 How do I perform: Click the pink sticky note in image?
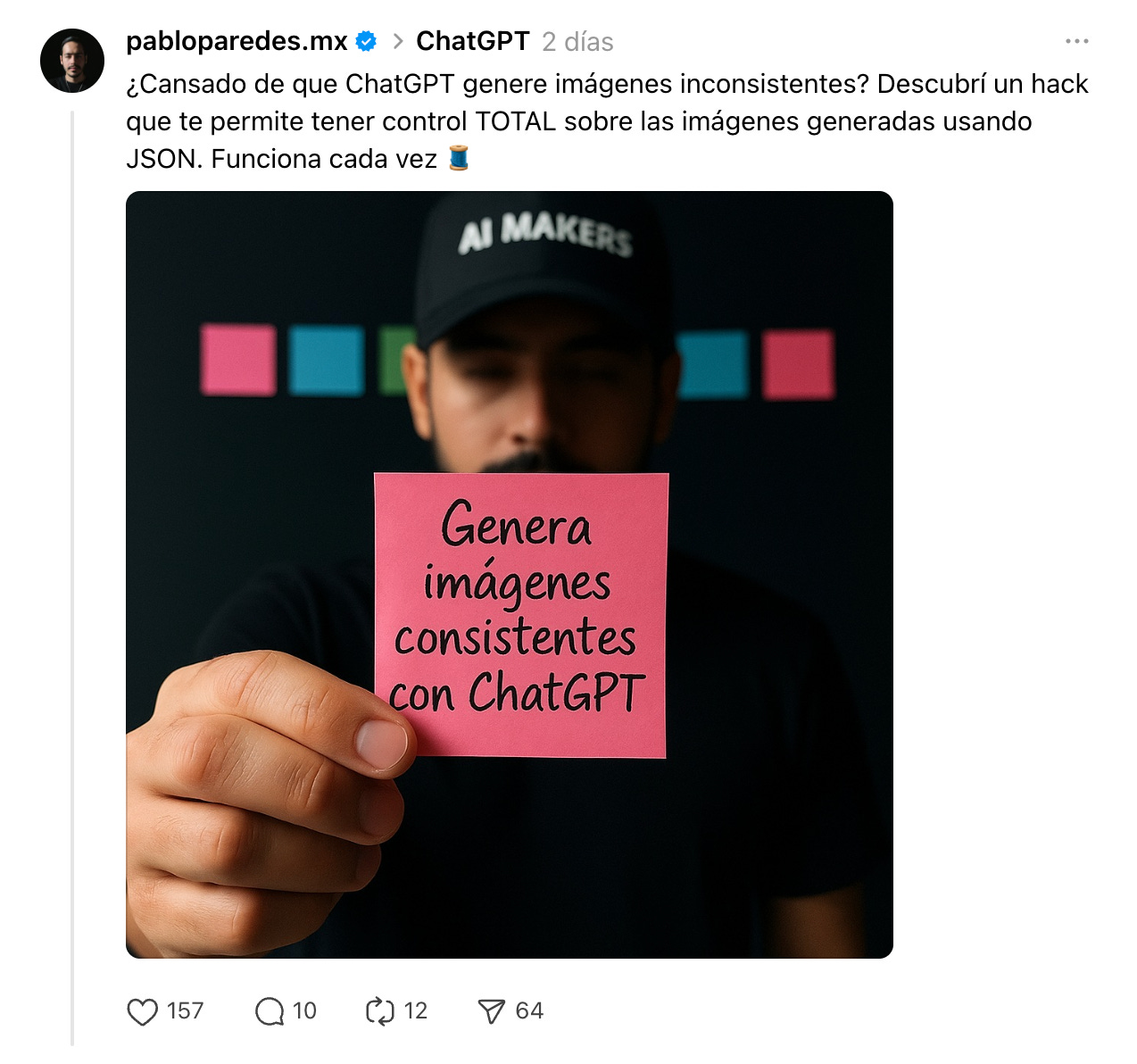[x=520, y=615]
